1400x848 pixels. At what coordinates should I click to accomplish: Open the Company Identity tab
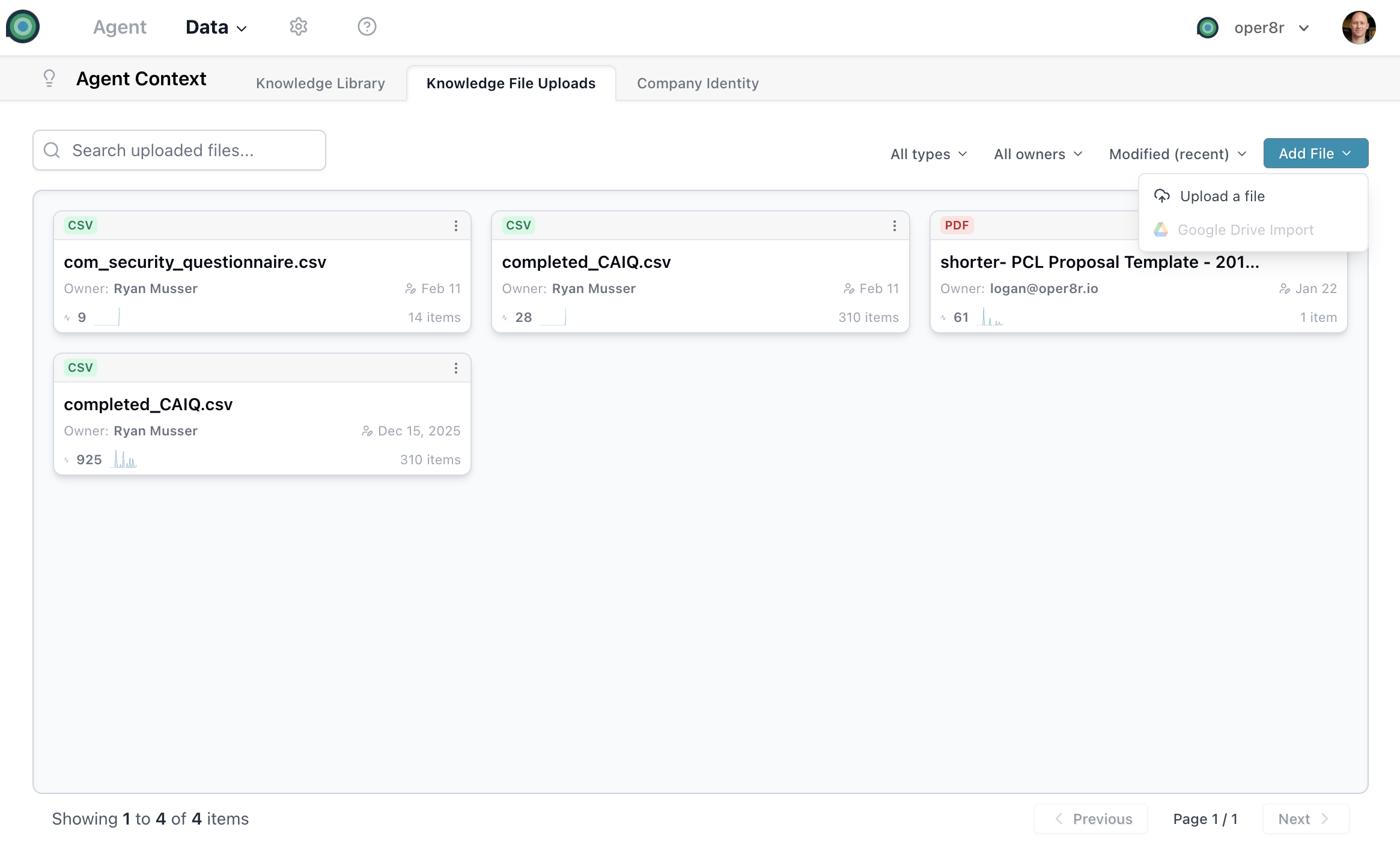698,83
